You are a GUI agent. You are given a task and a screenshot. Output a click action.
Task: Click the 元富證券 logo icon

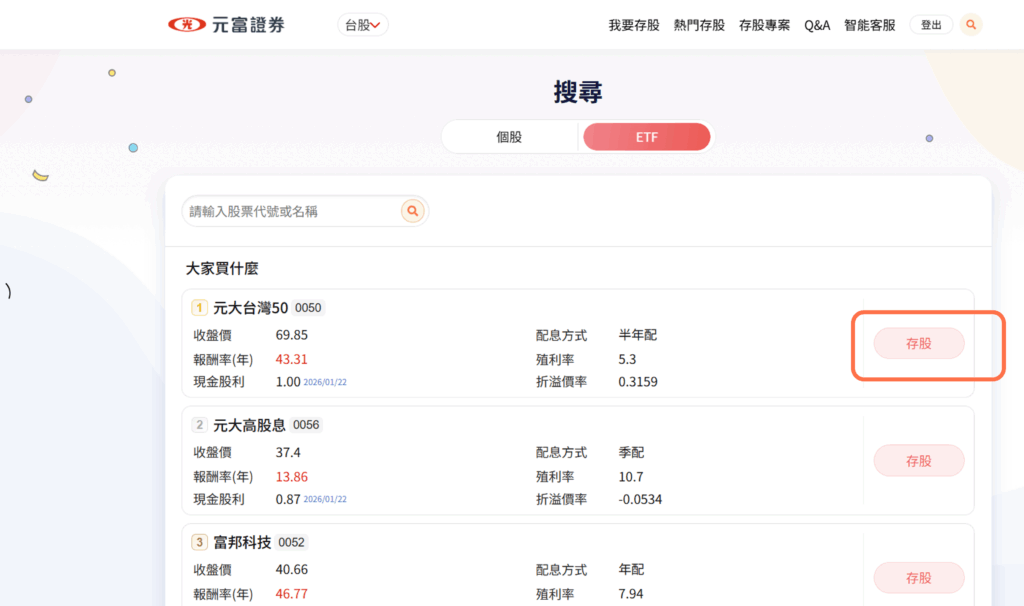click(186, 25)
